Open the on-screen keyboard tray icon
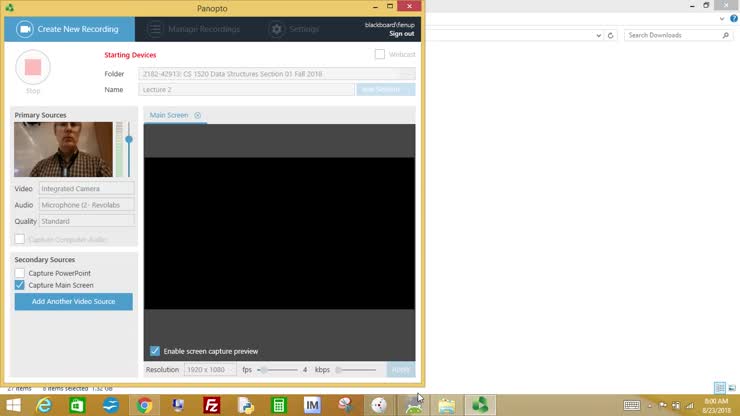The image size is (740, 416). coord(632,405)
